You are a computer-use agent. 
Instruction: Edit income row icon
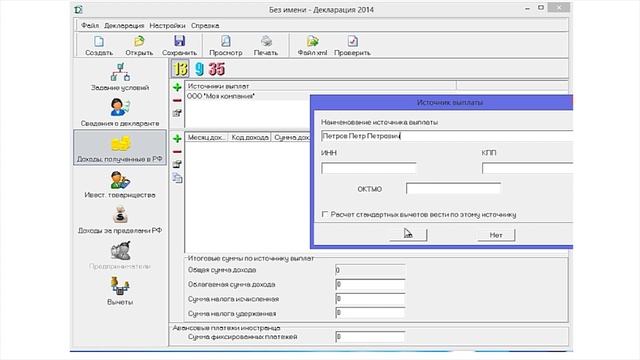[177, 164]
